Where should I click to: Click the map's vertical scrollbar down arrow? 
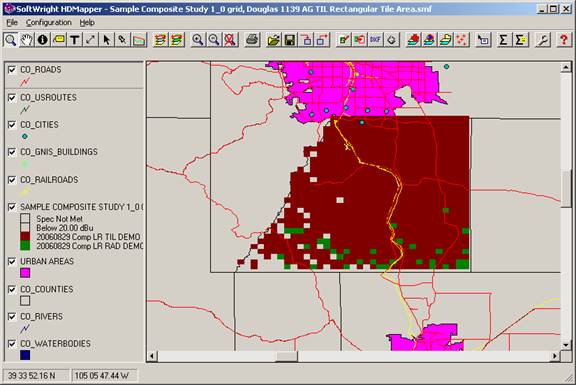(566, 345)
